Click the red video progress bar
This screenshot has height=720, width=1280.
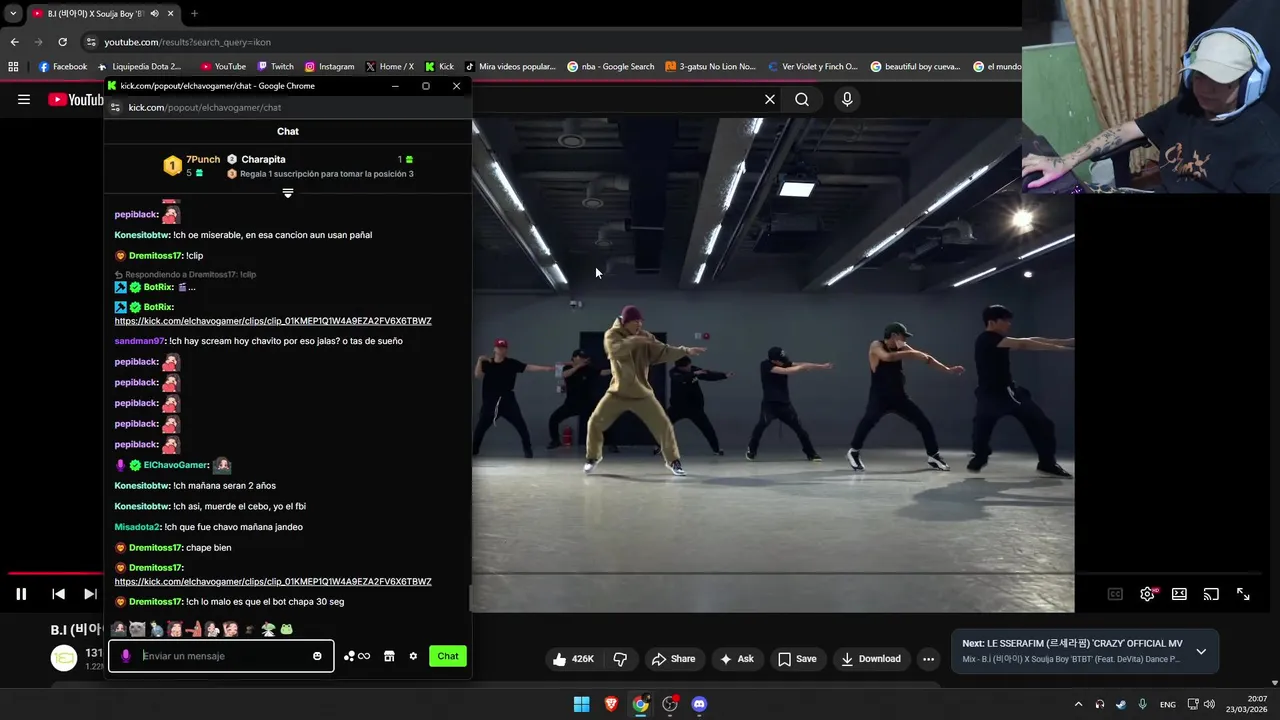click(x=55, y=573)
